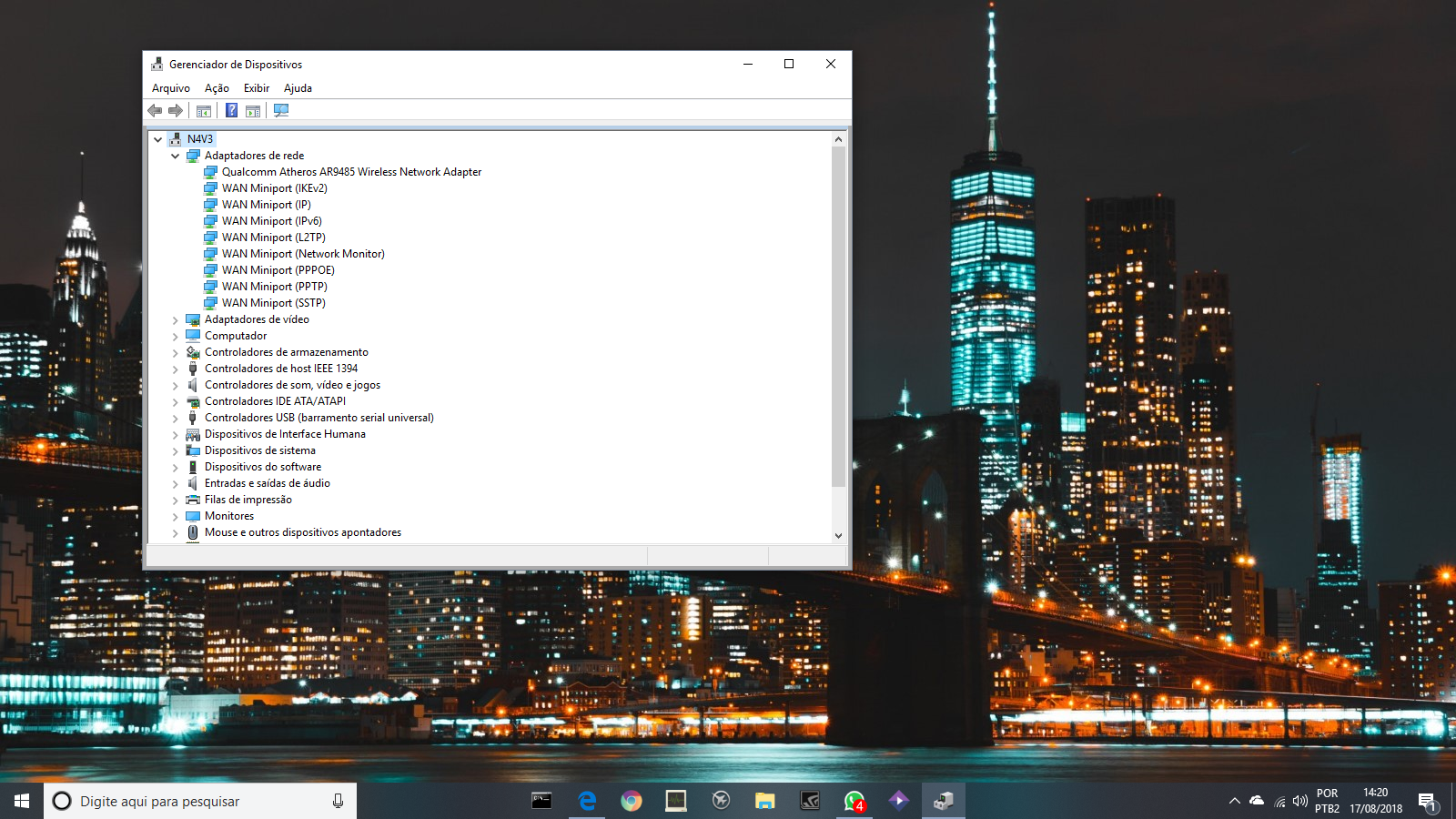Click the Dispositivos de Interface Humana icon

(x=193, y=434)
